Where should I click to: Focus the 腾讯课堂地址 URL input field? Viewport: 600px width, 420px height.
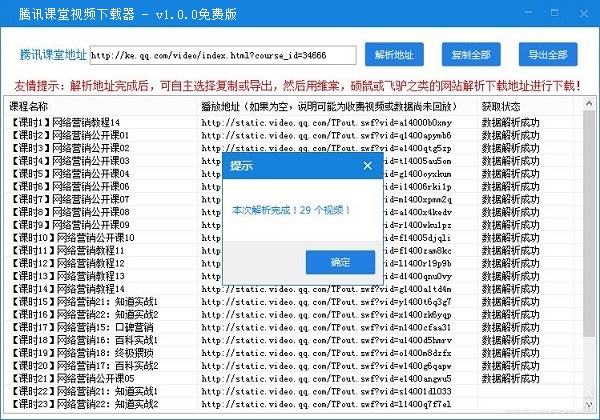(223, 55)
